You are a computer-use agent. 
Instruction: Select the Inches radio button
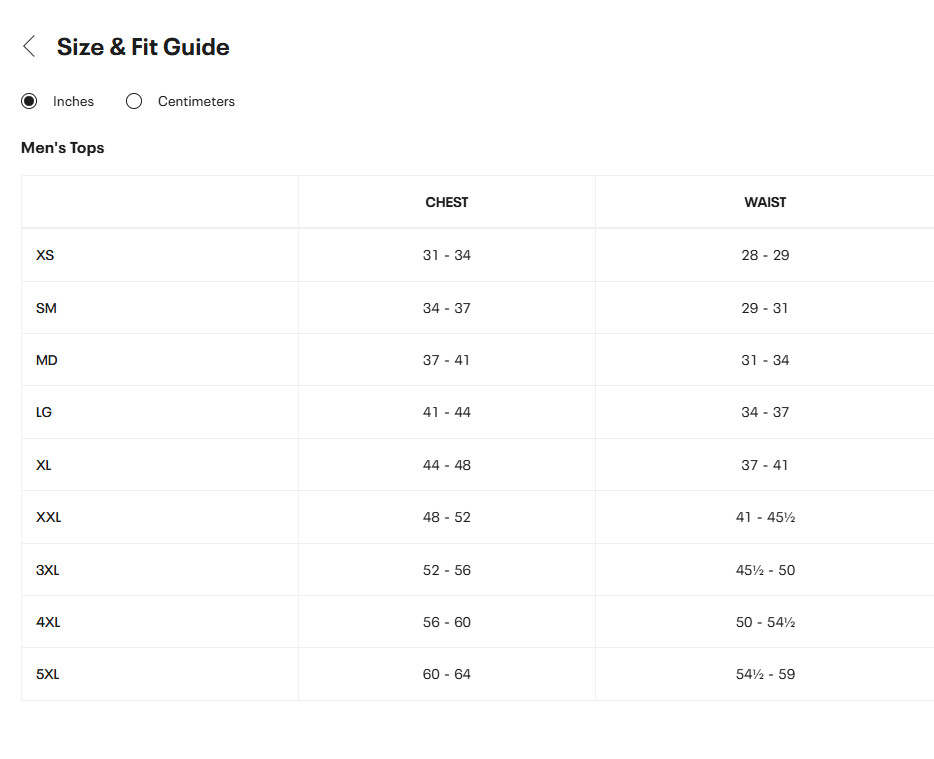pos(29,101)
